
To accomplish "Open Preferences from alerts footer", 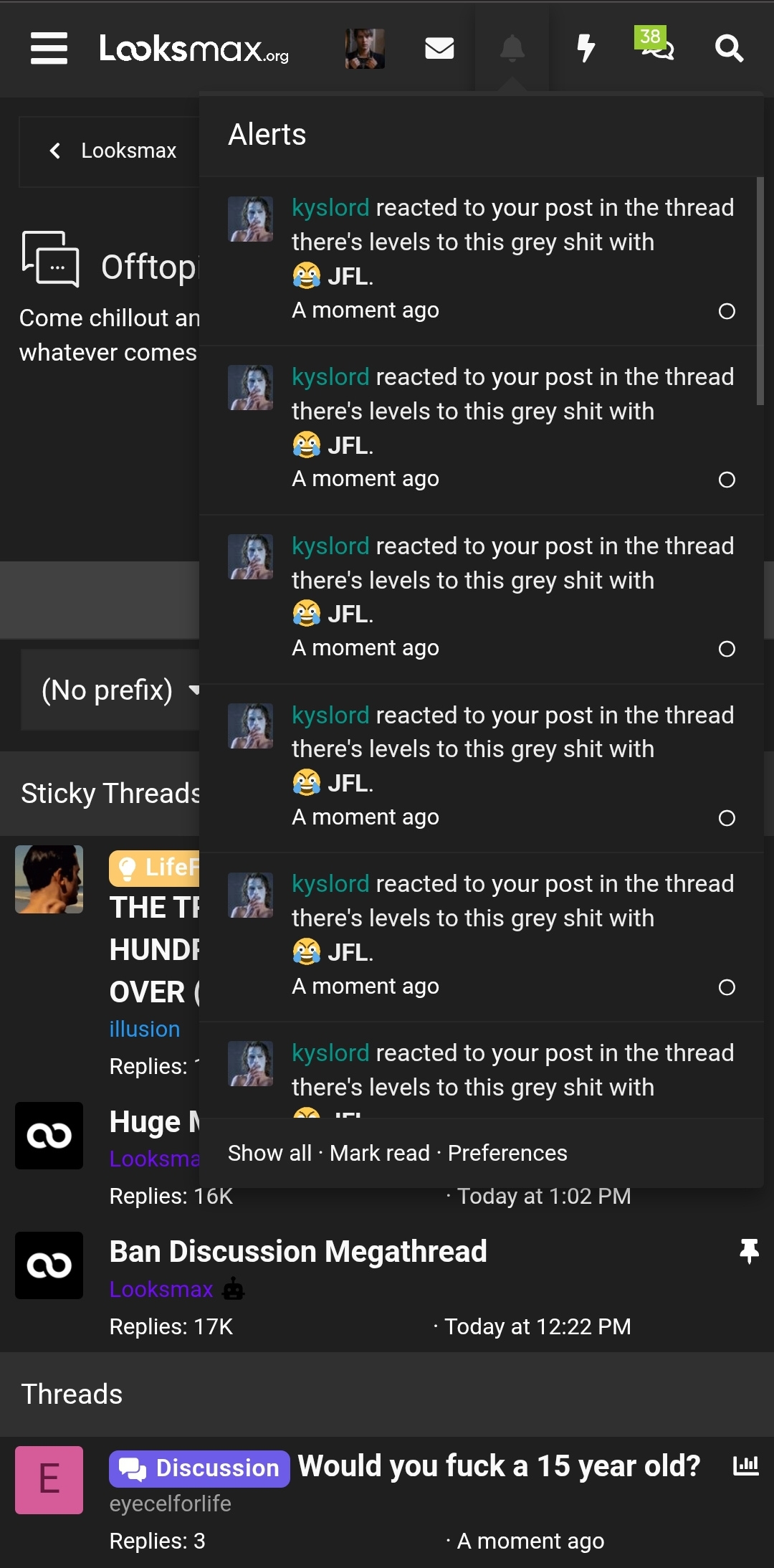I will point(507,1153).
